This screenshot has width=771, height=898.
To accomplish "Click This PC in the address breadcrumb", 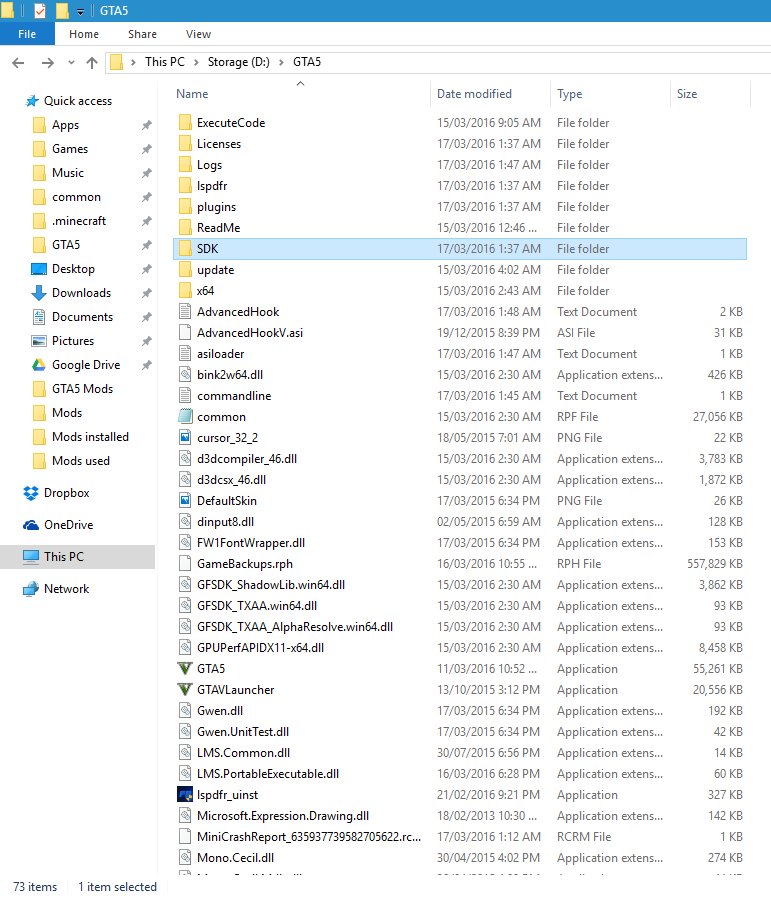I will point(165,62).
